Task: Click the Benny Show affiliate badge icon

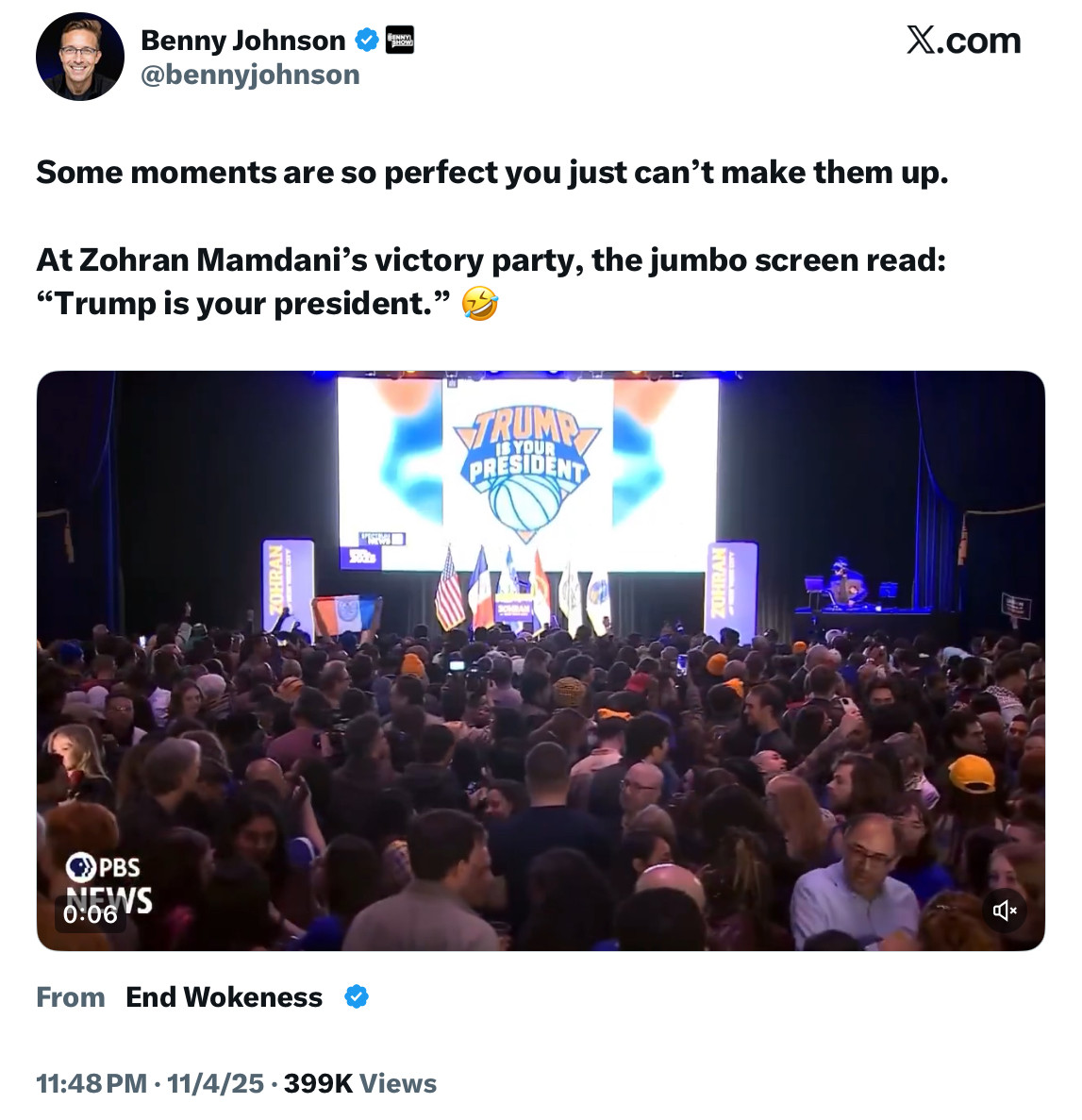Action: pos(400,41)
